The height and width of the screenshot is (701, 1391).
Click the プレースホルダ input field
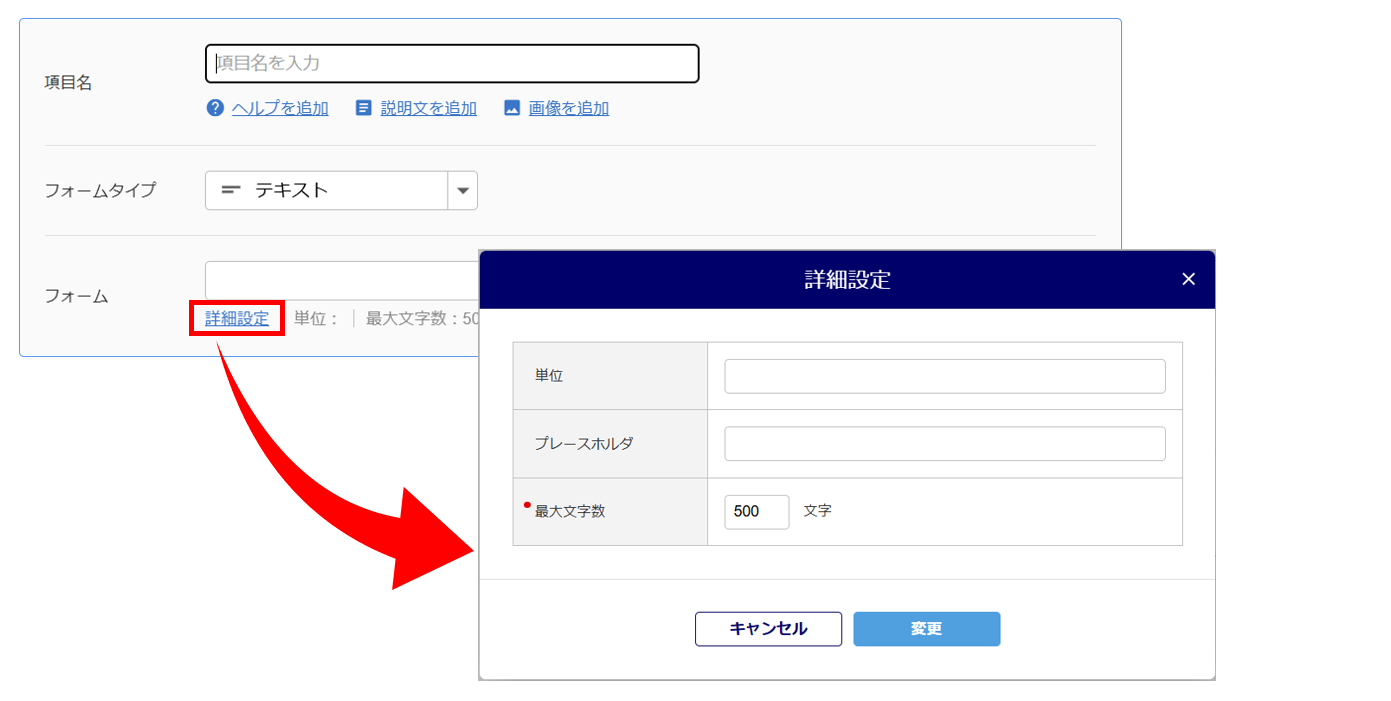coord(945,444)
